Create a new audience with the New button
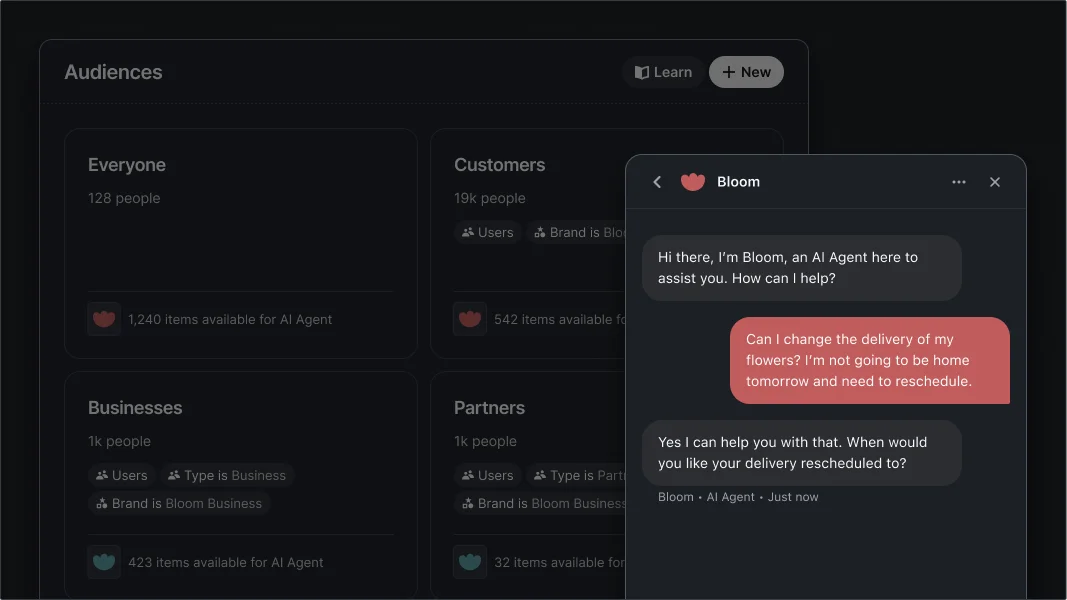 (746, 72)
